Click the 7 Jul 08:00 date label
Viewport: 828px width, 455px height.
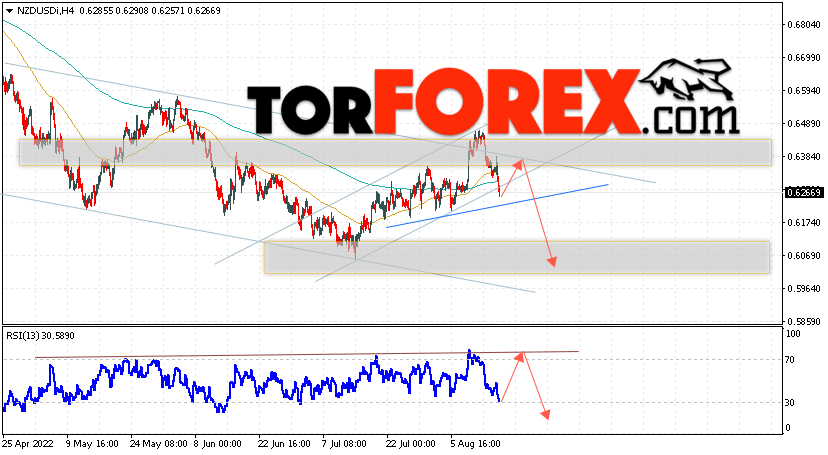(345, 444)
